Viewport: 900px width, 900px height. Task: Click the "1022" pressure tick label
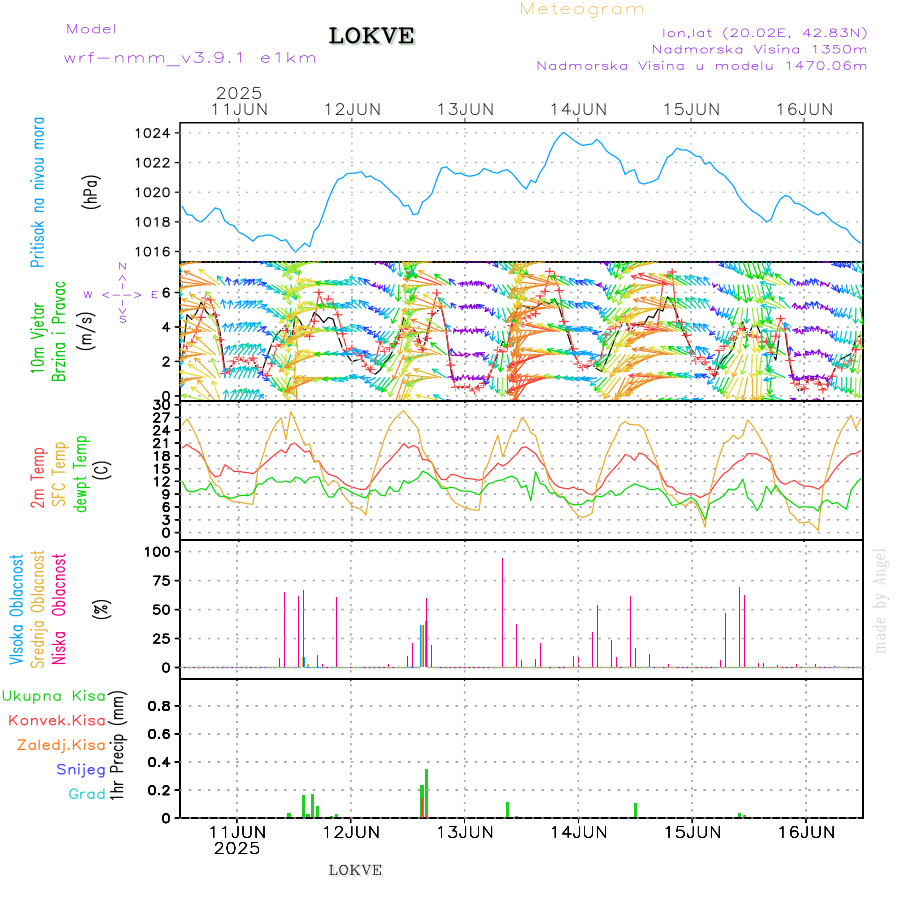pyautogui.click(x=153, y=163)
